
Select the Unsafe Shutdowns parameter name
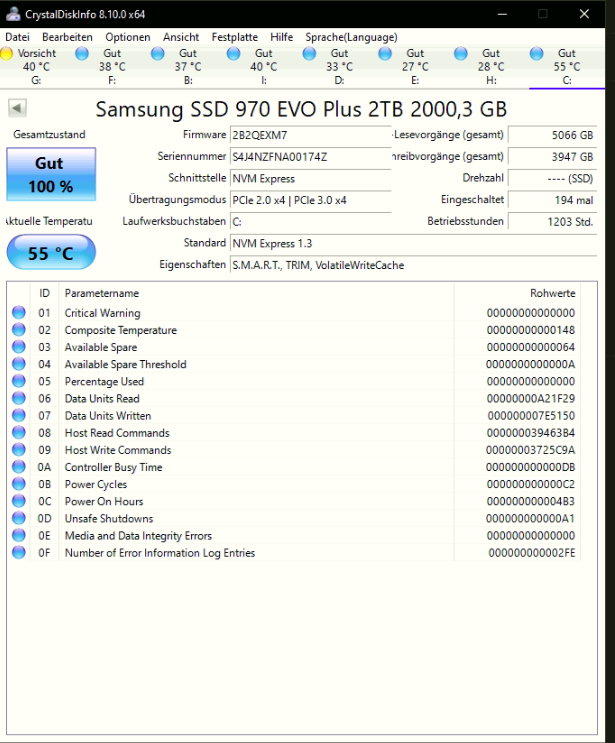pyautogui.click(x=109, y=518)
